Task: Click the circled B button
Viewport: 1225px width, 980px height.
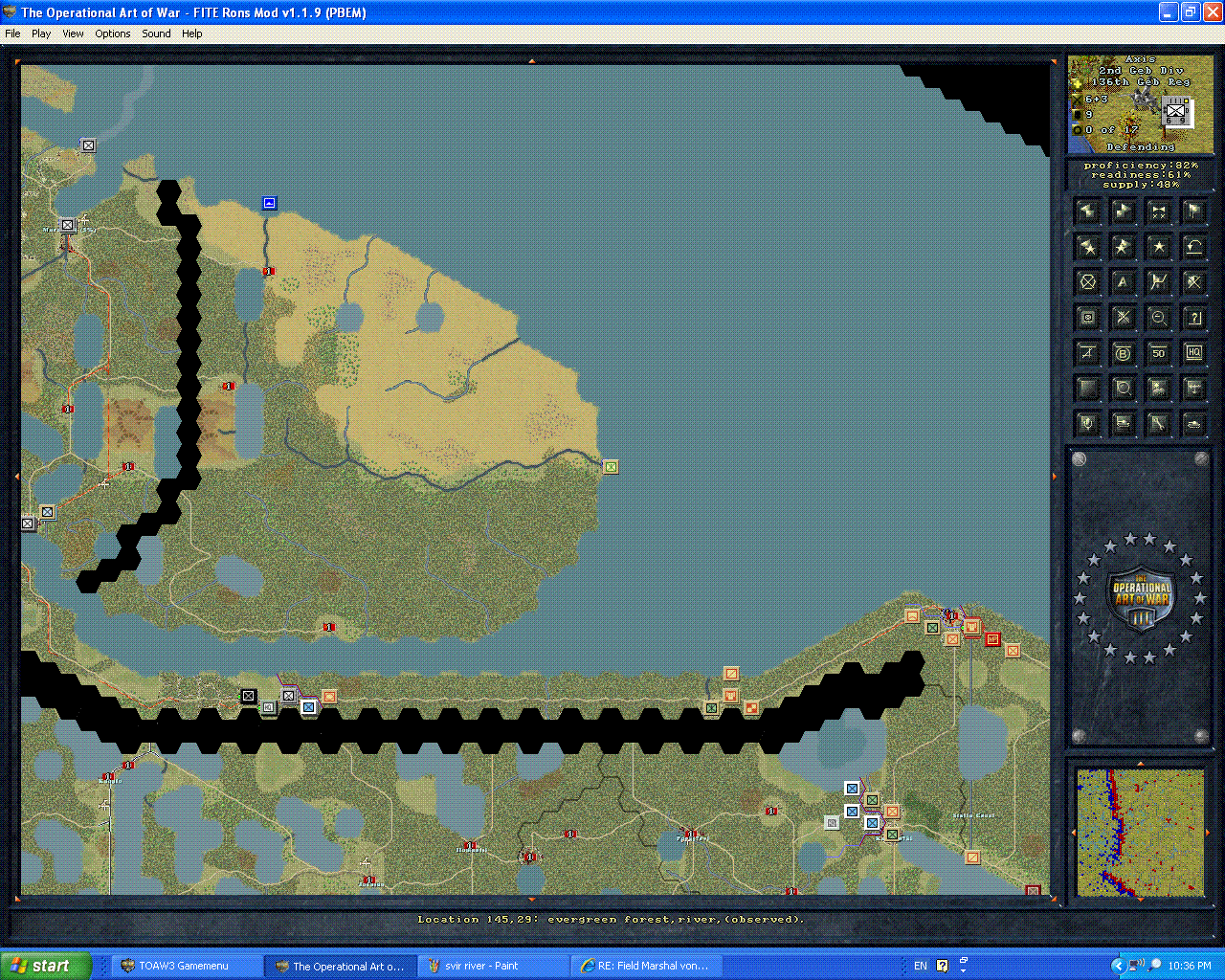Action: 1124,353
